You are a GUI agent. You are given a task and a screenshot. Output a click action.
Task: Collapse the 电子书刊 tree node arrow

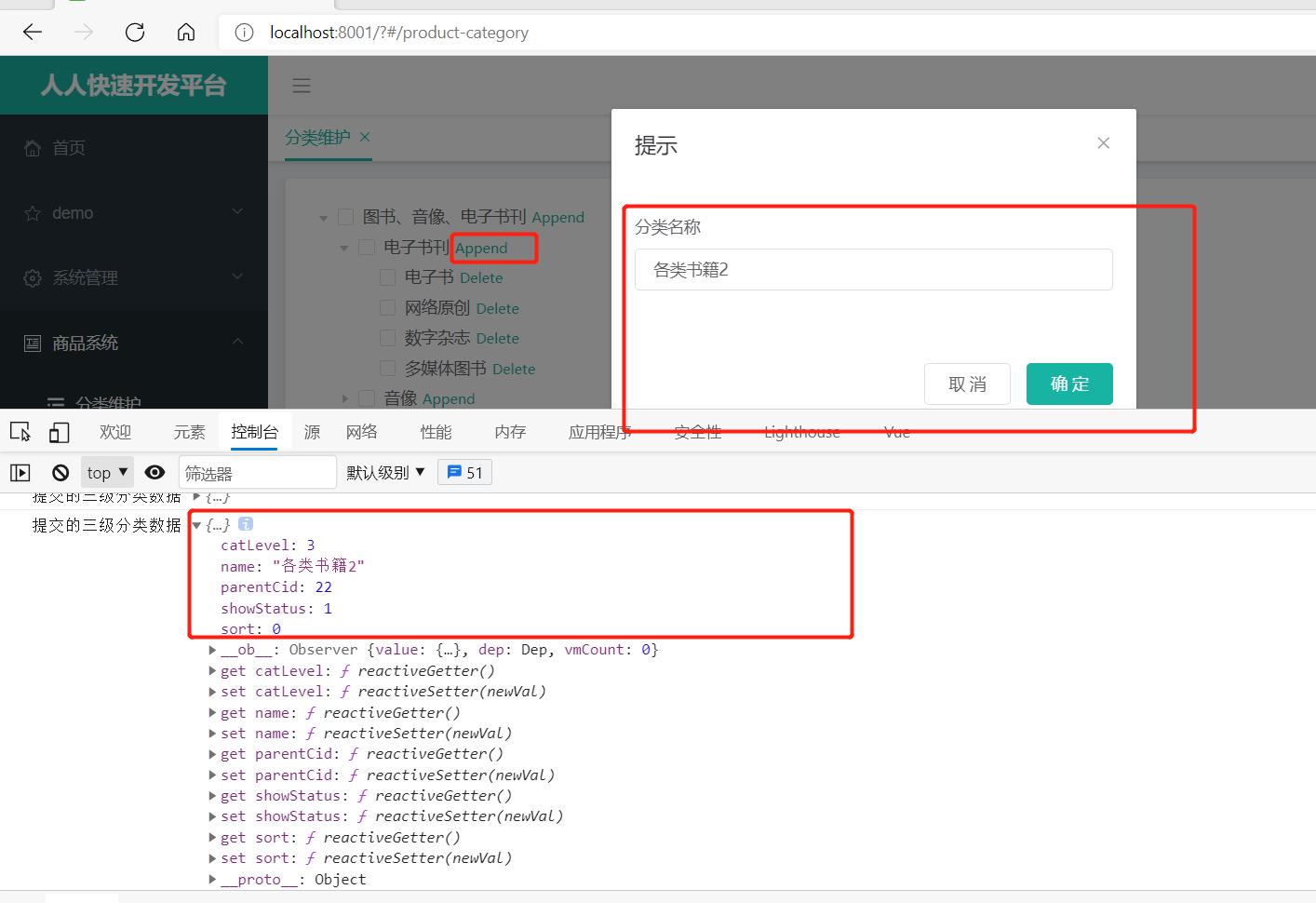344,248
